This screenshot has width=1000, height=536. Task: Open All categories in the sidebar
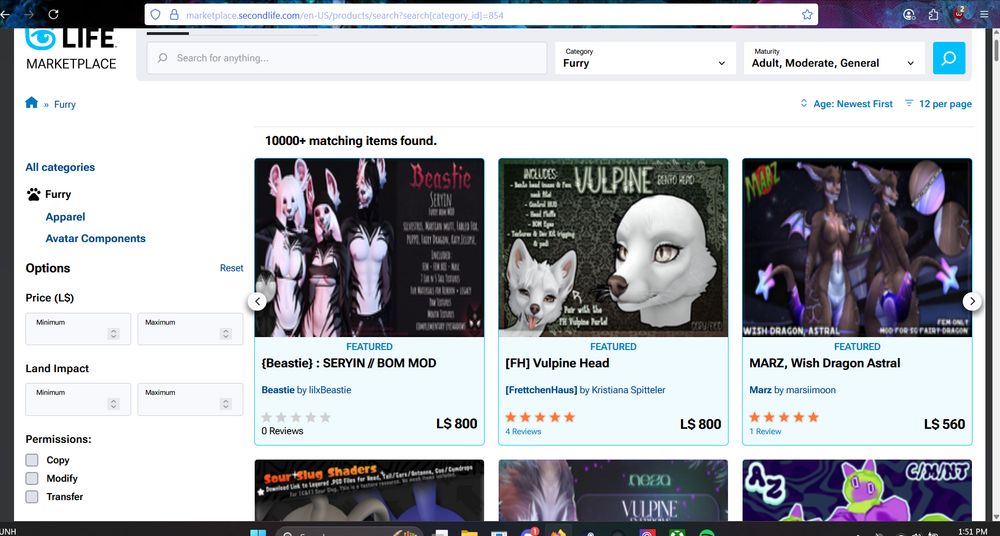click(x=60, y=167)
